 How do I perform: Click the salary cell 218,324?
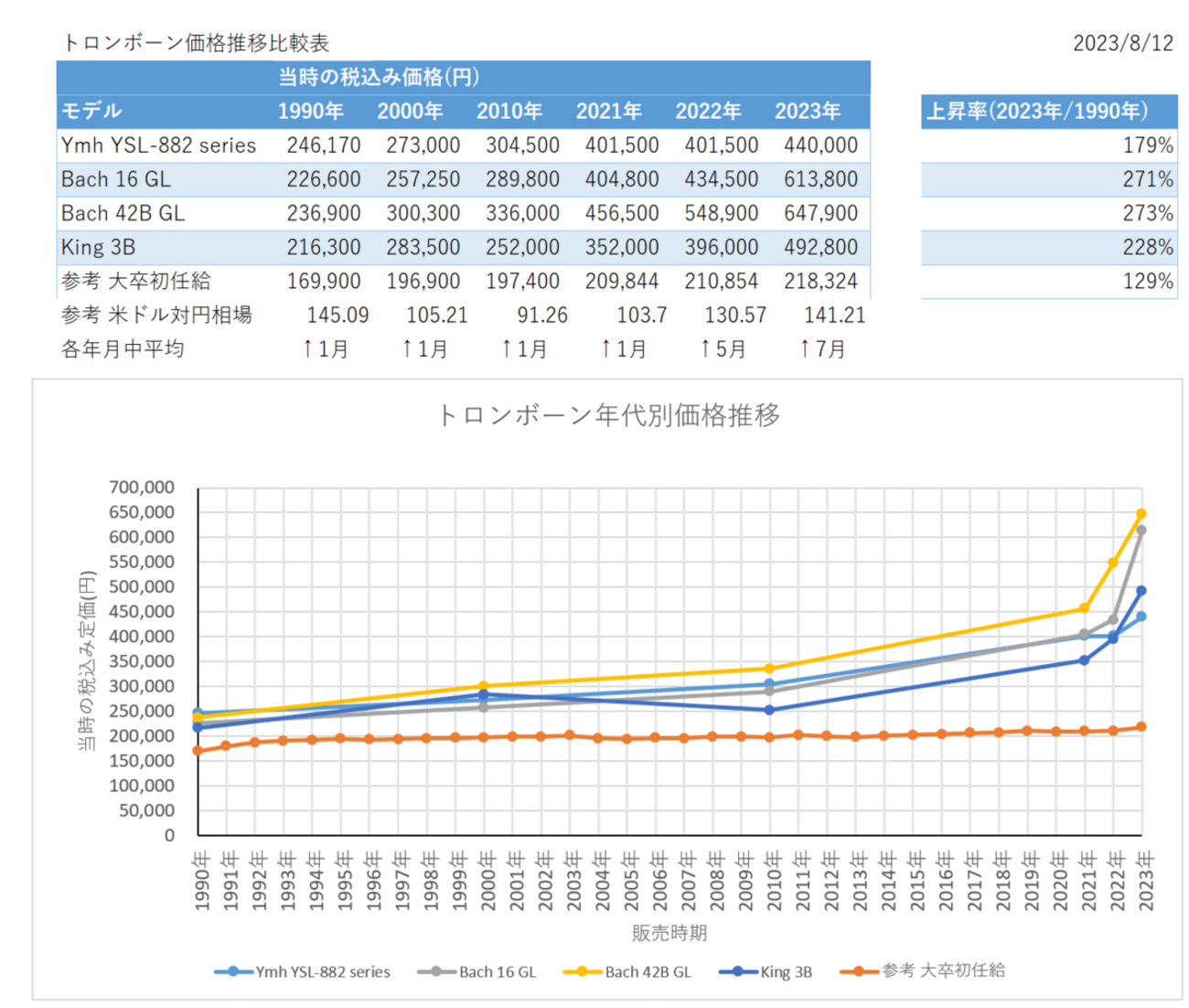[820, 281]
